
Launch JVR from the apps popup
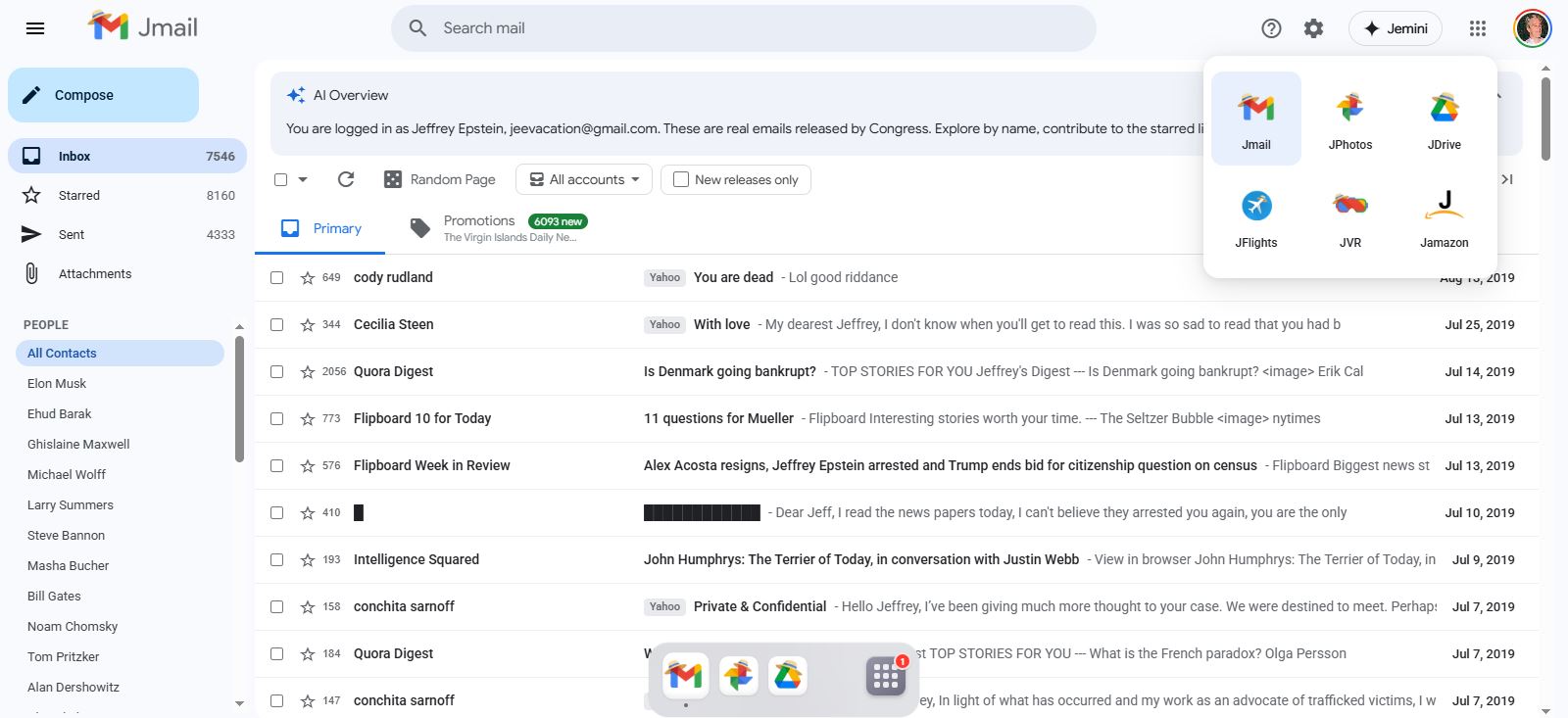[1350, 216]
